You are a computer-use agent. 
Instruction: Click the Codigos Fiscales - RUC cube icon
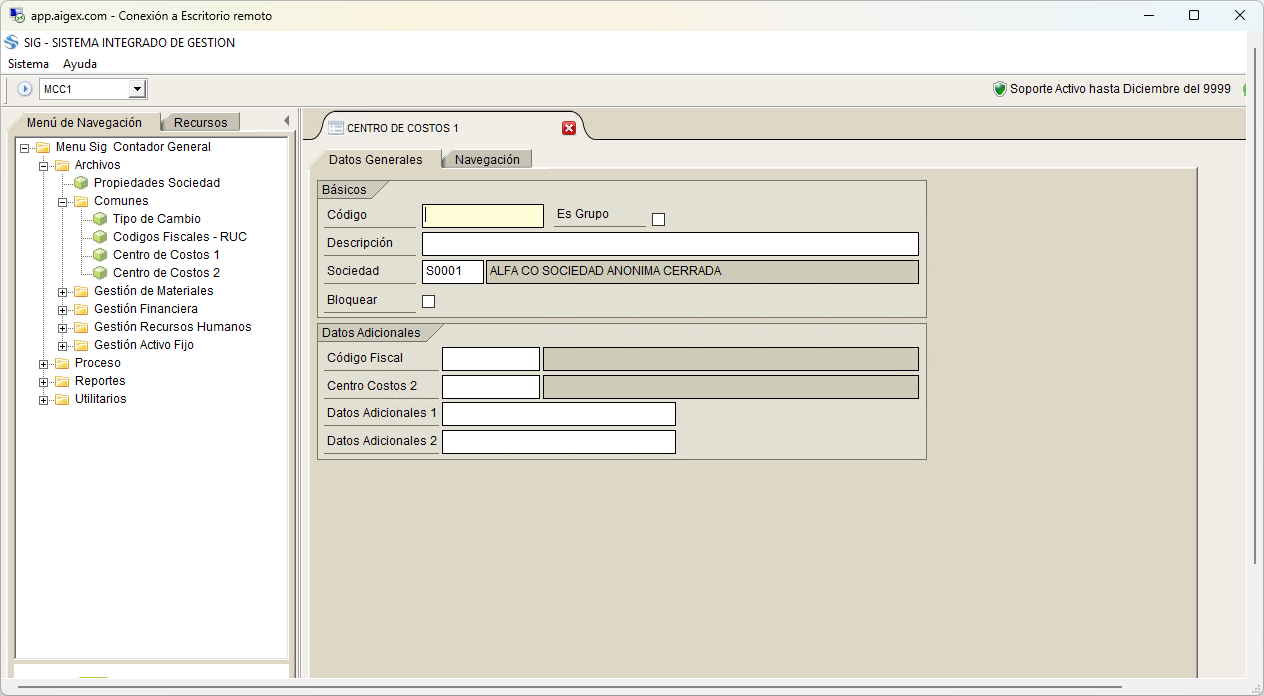click(x=100, y=237)
